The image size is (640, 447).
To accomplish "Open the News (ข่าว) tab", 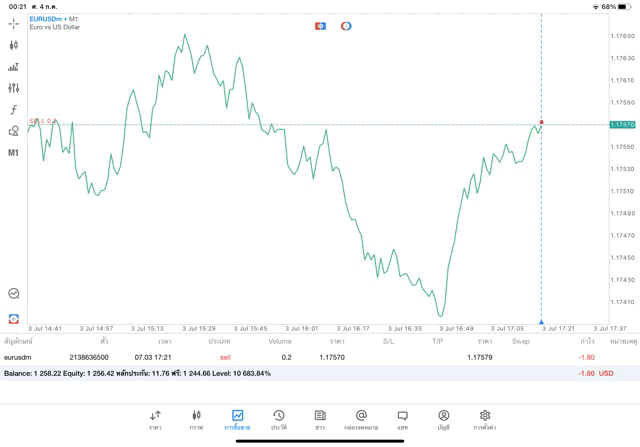I will point(320,419).
